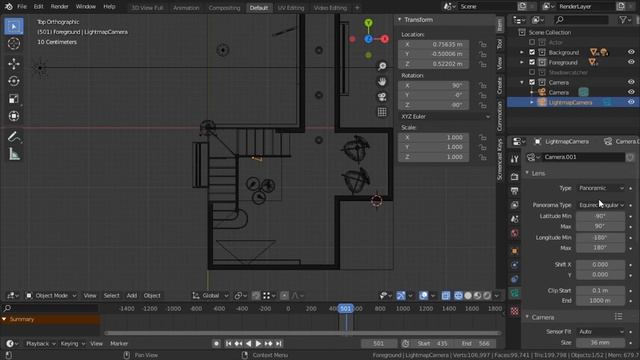The width and height of the screenshot is (640, 360).
Task: Enable the Shadowcatcher collection checkbox
Action: [532, 72]
